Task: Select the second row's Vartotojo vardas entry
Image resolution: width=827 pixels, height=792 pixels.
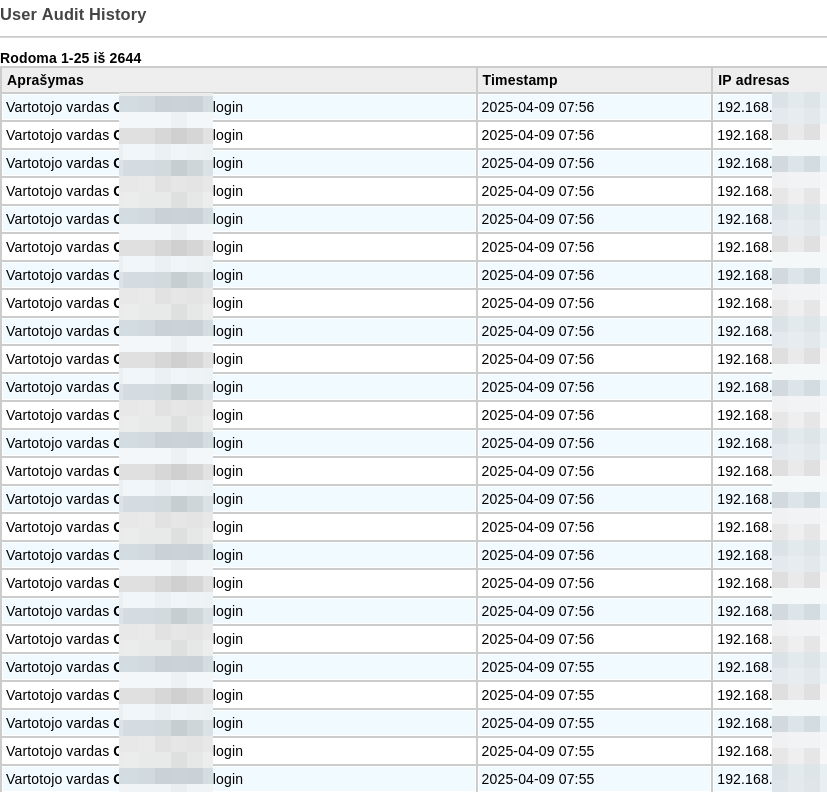Action: pyautogui.click(x=124, y=135)
